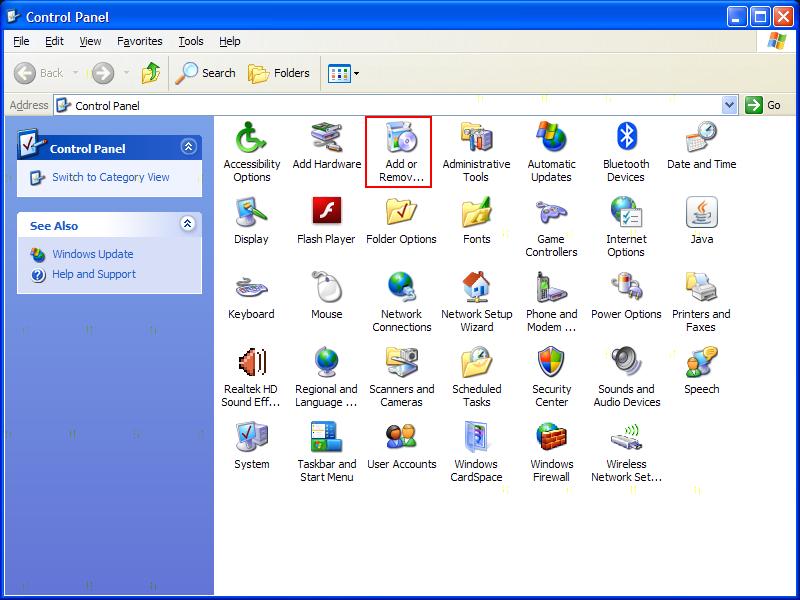
Task: Close the Control Panel window
Action: pos(783,17)
